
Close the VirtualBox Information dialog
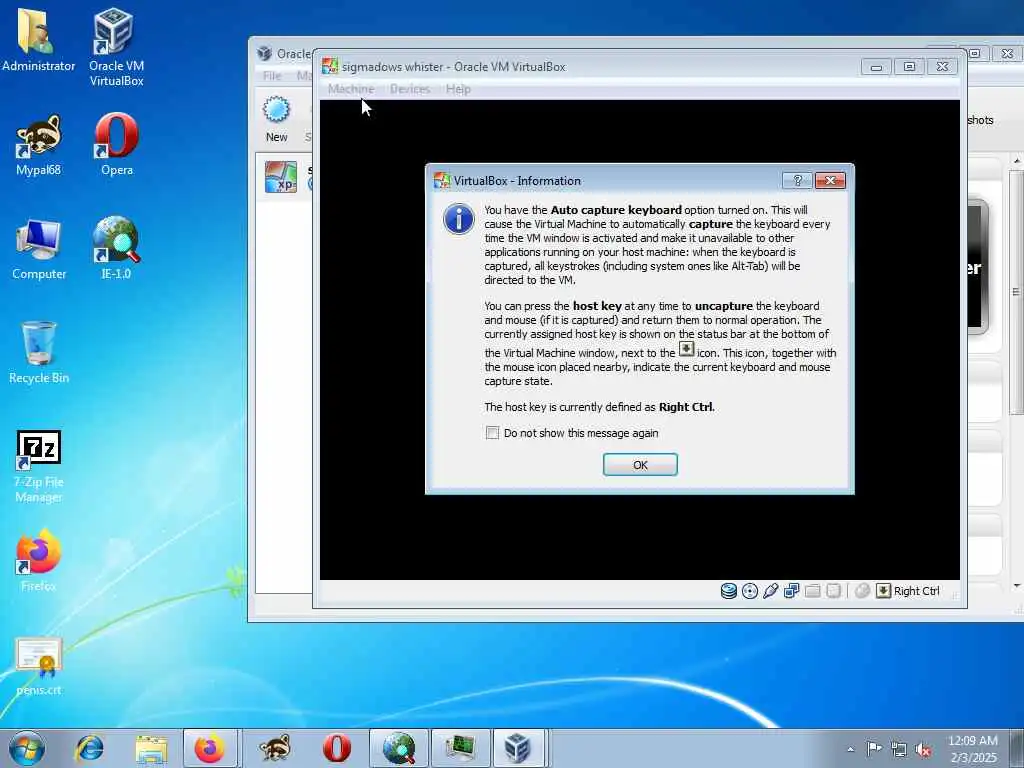pyautogui.click(x=830, y=180)
